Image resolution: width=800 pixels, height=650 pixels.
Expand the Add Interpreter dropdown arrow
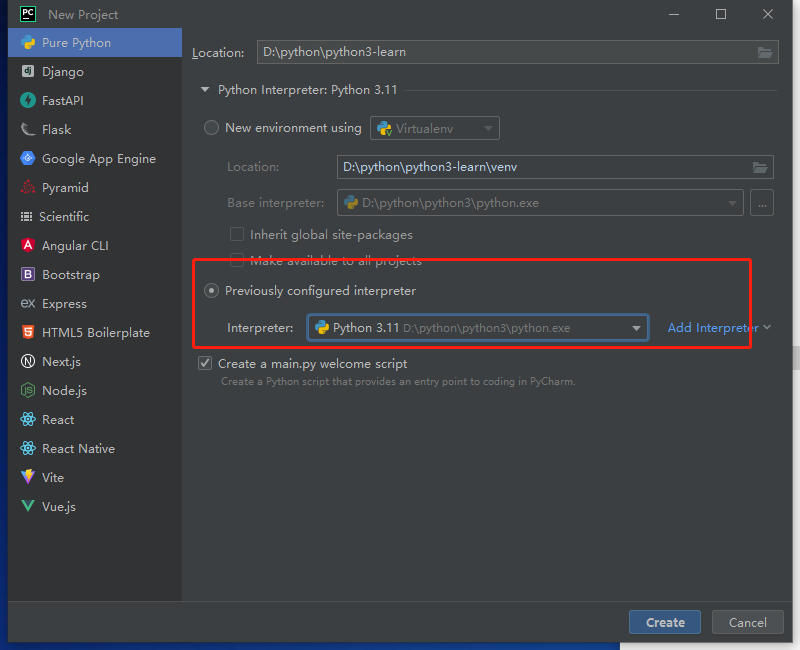[x=767, y=328]
